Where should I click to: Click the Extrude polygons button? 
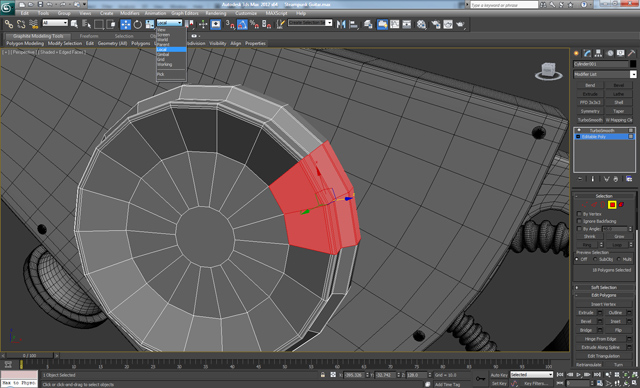coord(586,313)
